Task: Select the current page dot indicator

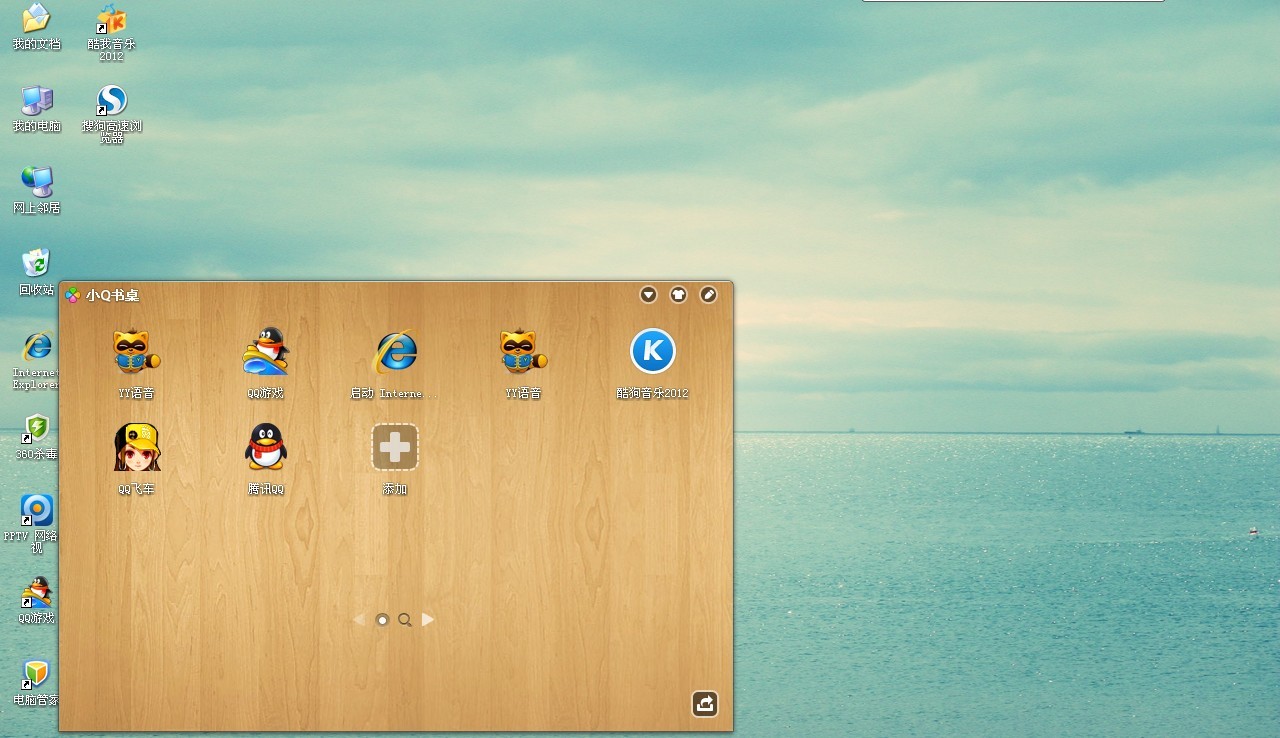Action: coord(382,620)
